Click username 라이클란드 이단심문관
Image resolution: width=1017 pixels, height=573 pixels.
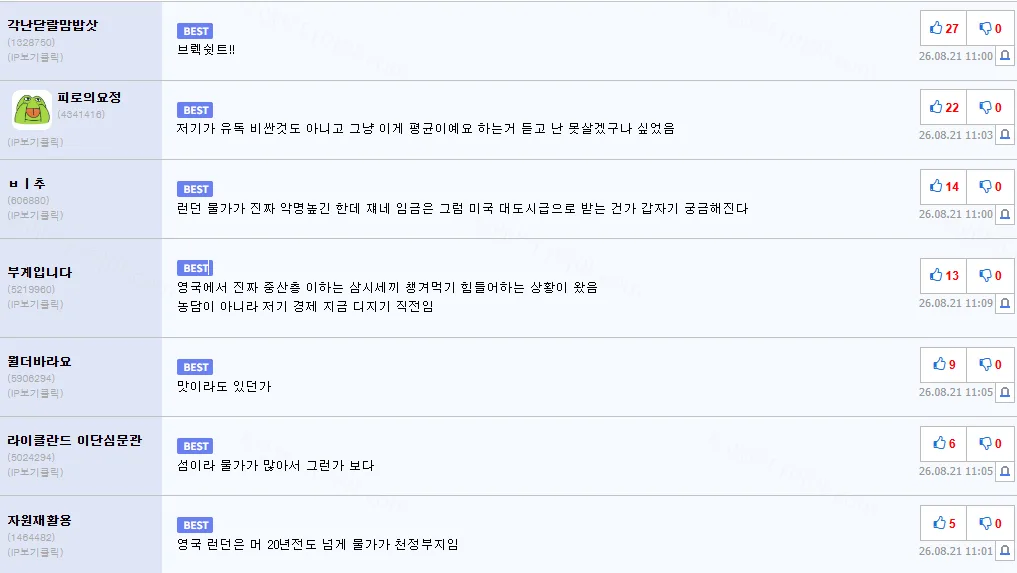point(75,440)
